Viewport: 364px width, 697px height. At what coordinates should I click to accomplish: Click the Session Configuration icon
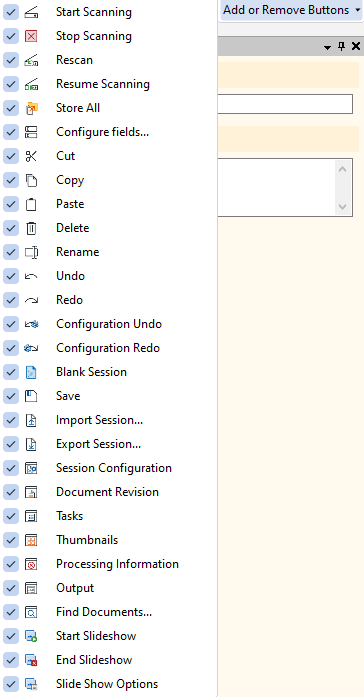pyautogui.click(x=31, y=468)
